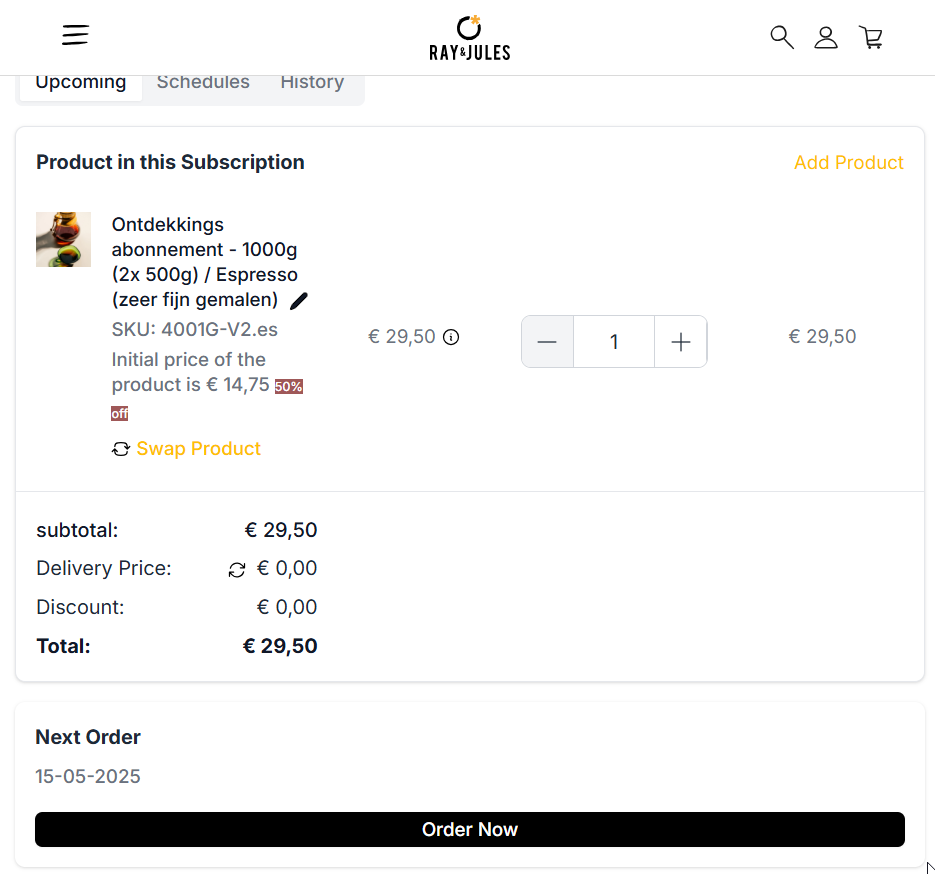This screenshot has height=874, width=935.
Task: Open the user account icon
Action: (x=826, y=38)
